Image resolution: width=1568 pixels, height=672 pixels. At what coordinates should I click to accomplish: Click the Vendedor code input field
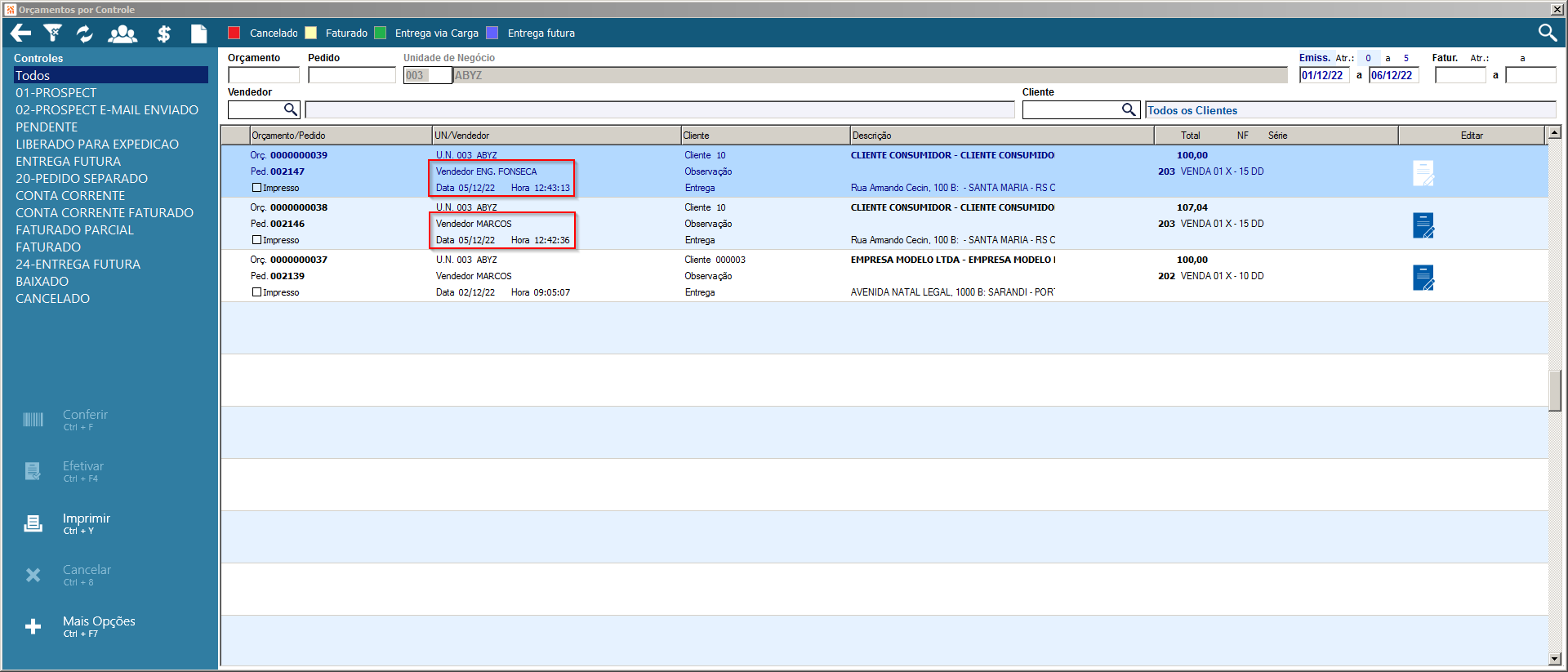pos(256,109)
